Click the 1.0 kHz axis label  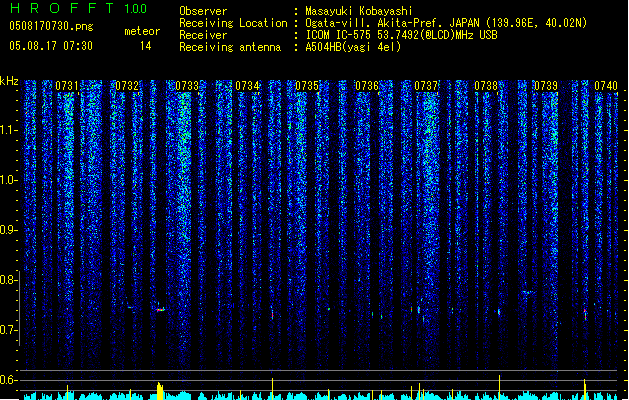pyautogui.click(x=9, y=180)
